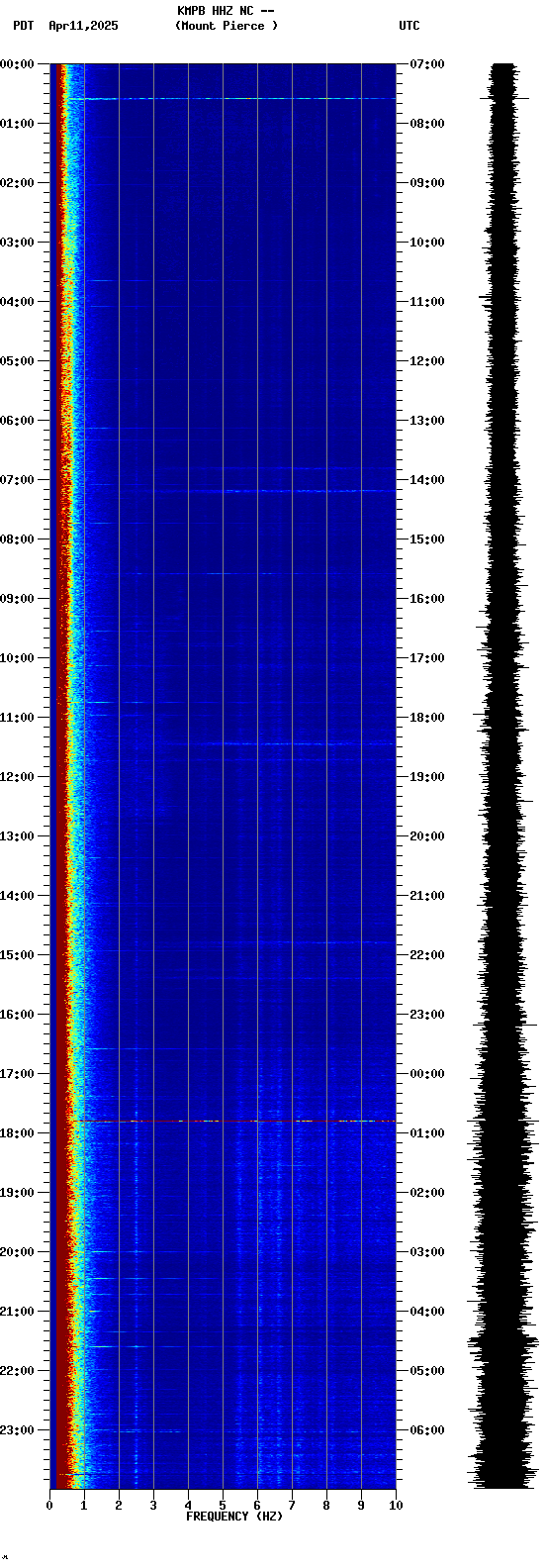Viewport: 546px width, 1568px height.
Task: Click the '07:00' UTC time label
Action: pos(427,64)
